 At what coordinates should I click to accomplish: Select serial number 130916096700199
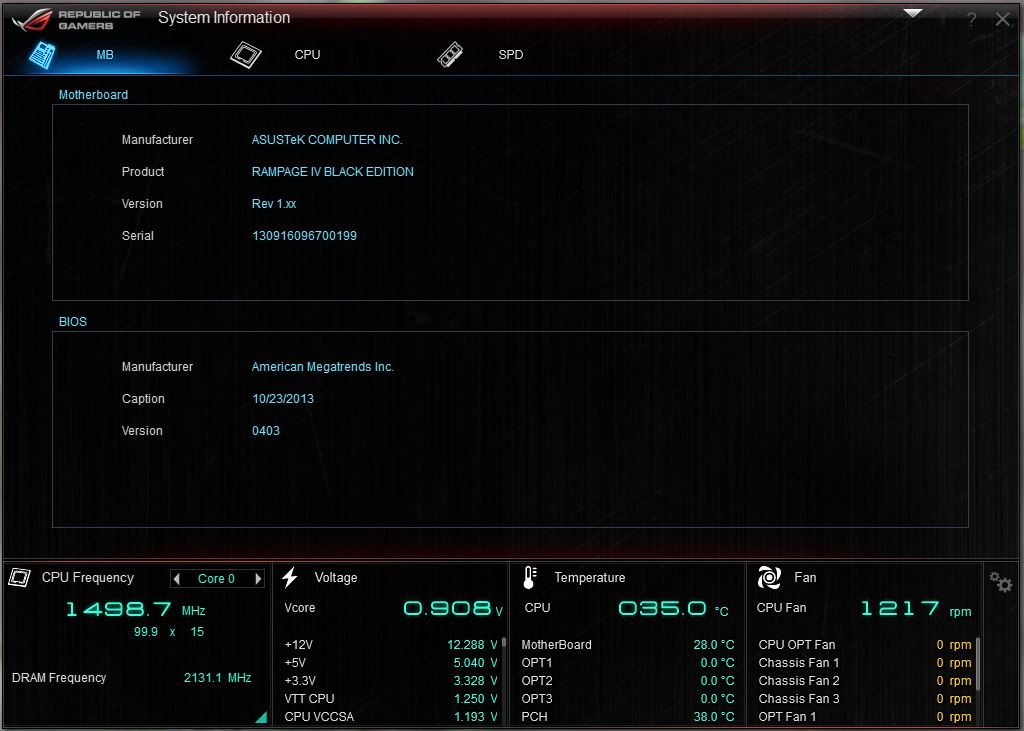tap(304, 236)
